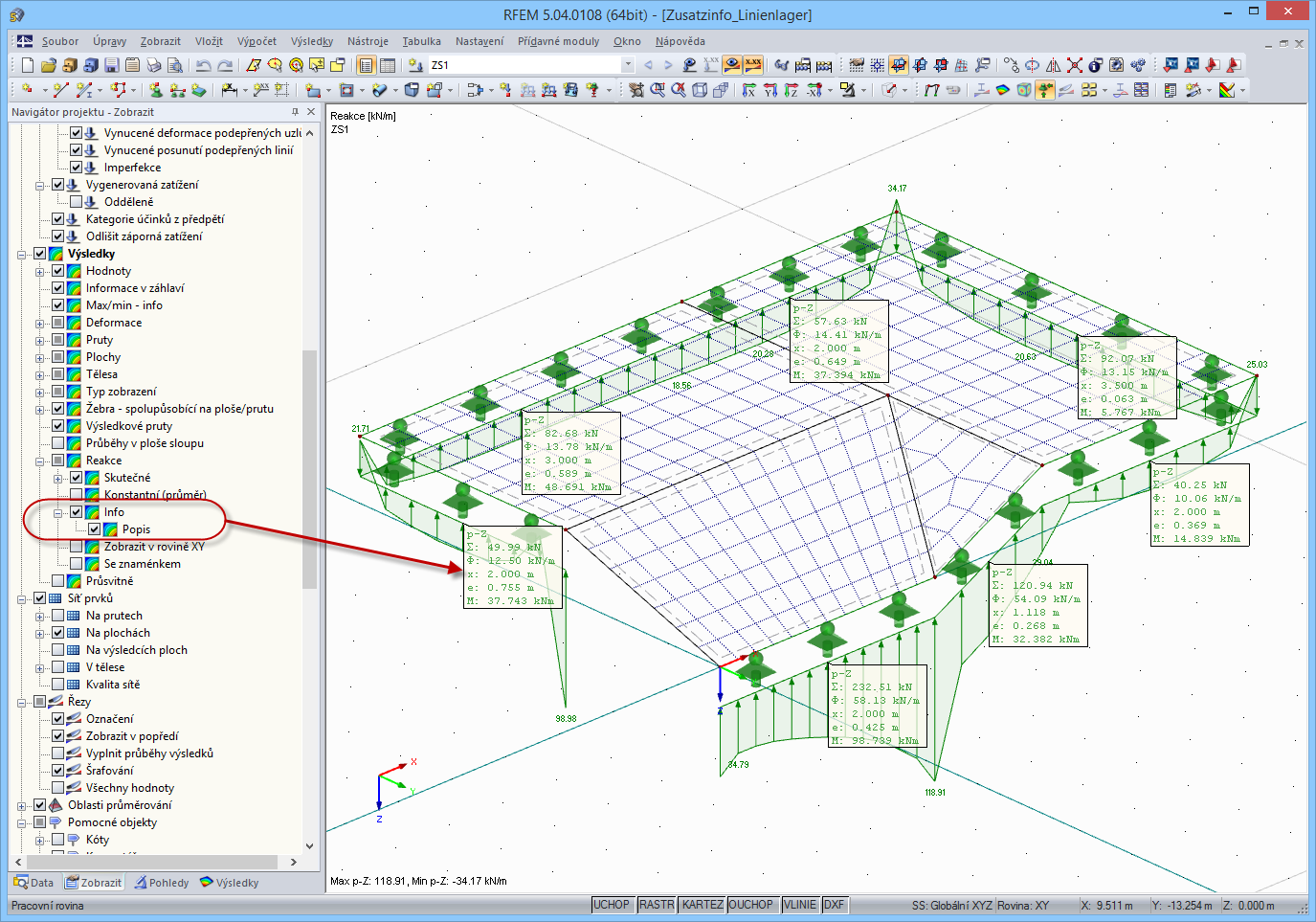Click the new line tool icon
Viewport: 1316px width, 922px height.
[x=60, y=90]
